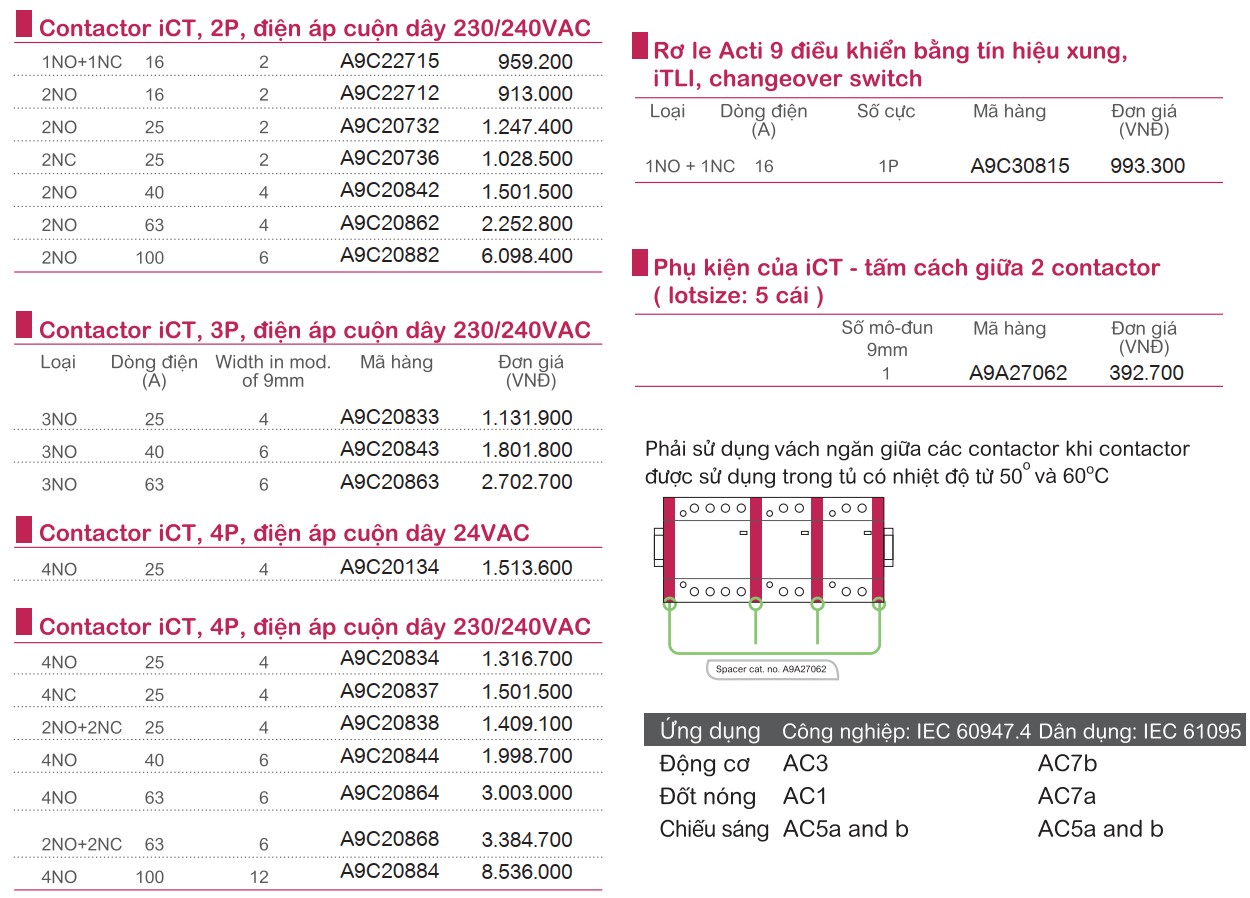Image resolution: width=1250 pixels, height=898 pixels.
Task: Select product code A9C20864
Action: point(389,792)
